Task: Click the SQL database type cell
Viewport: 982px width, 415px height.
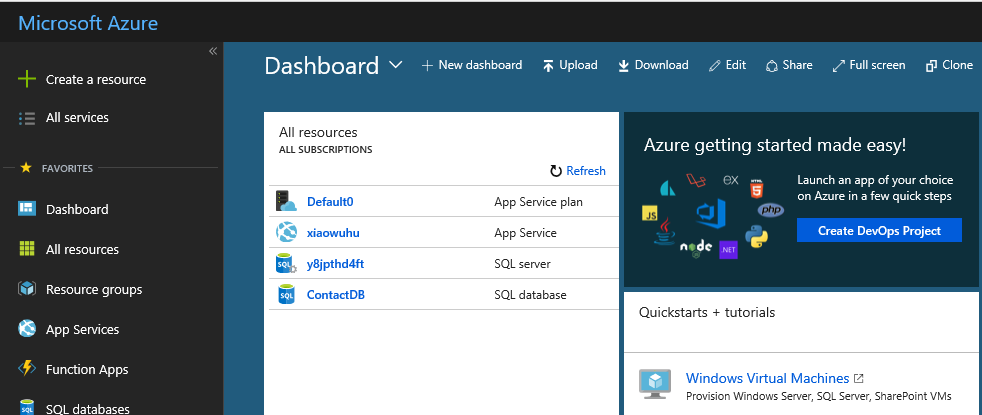Action: pos(530,294)
